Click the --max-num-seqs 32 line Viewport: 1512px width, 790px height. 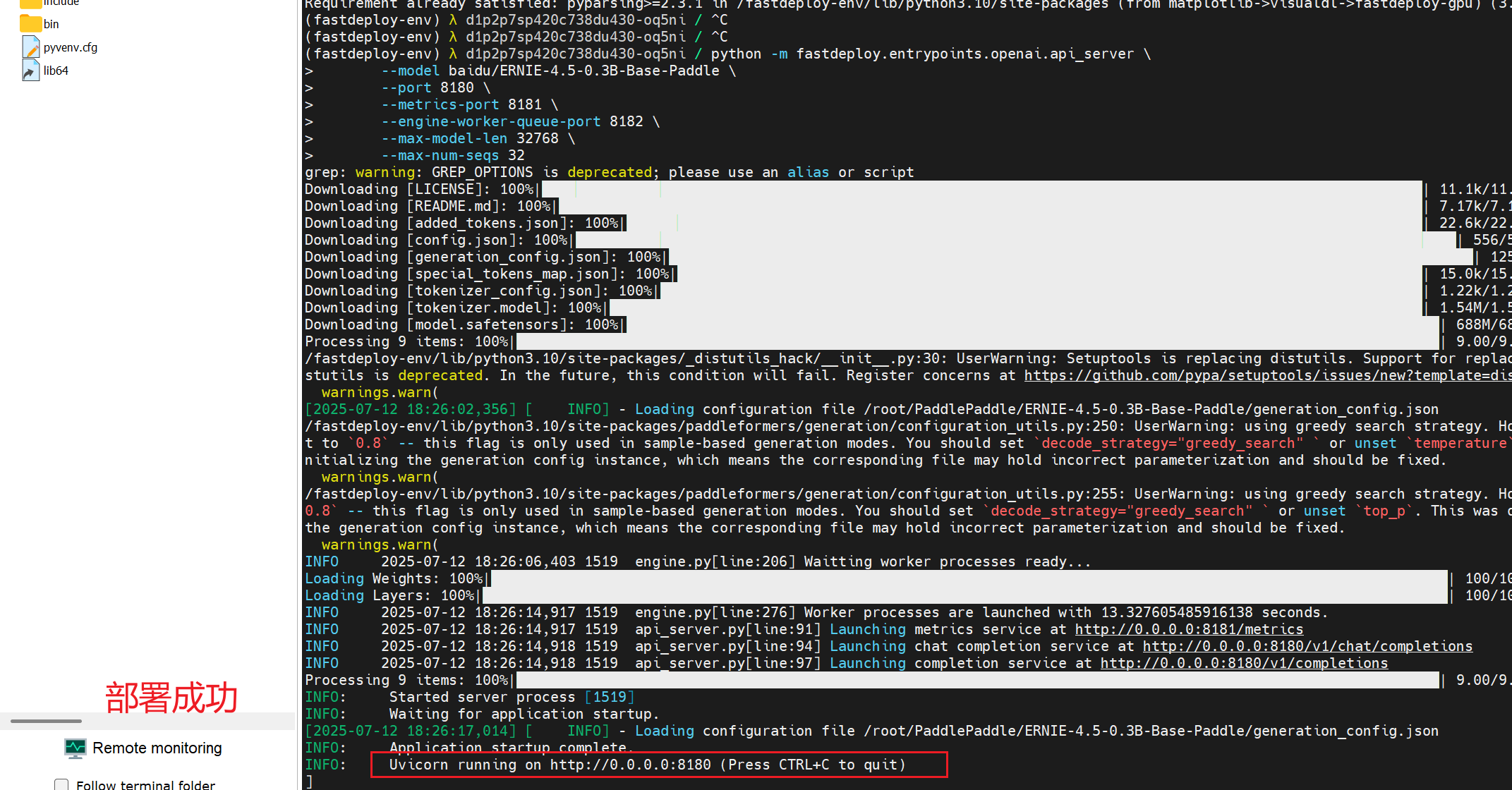tap(452, 156)
